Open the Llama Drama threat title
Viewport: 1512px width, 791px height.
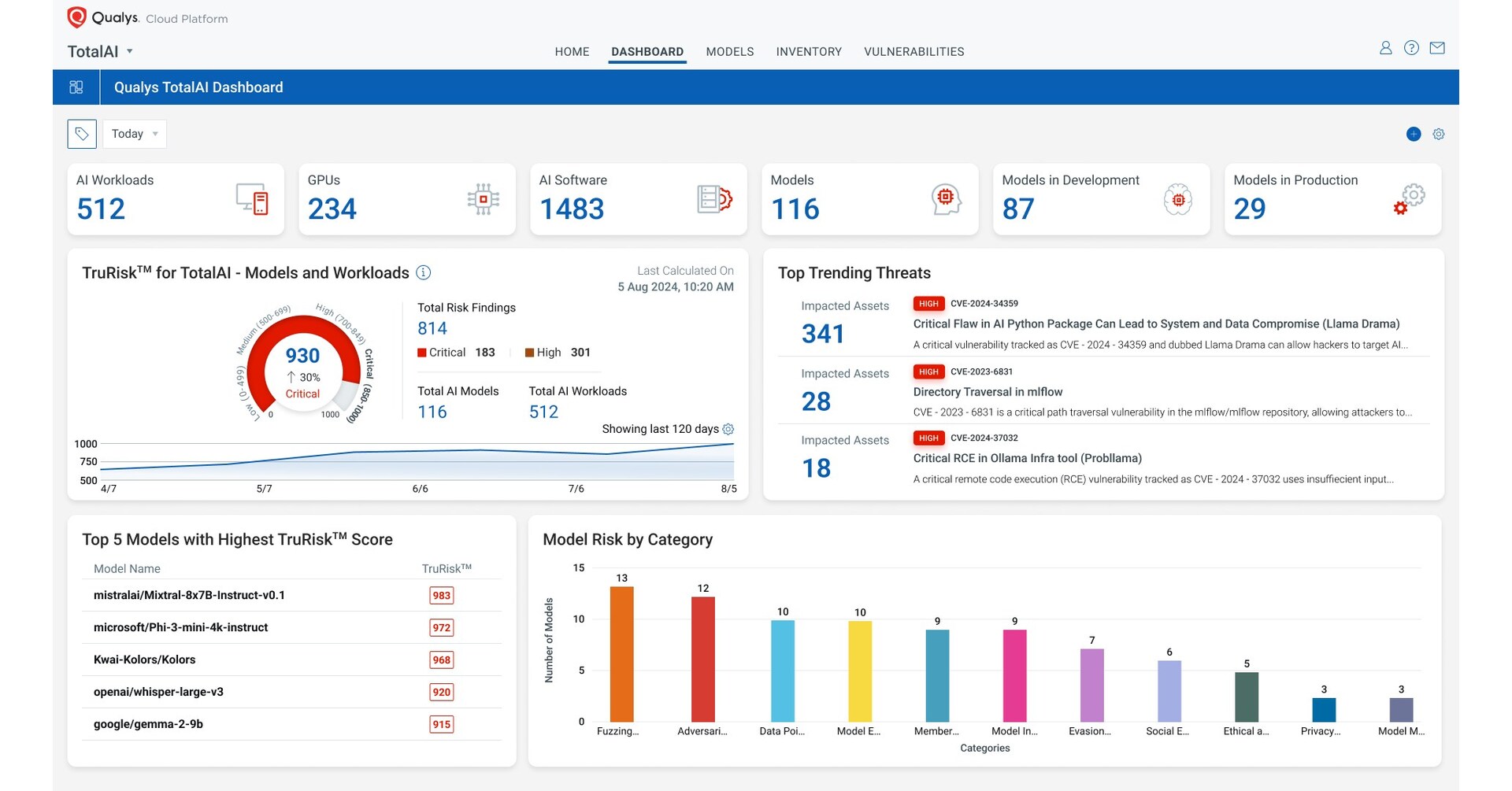pos(1156,323)
